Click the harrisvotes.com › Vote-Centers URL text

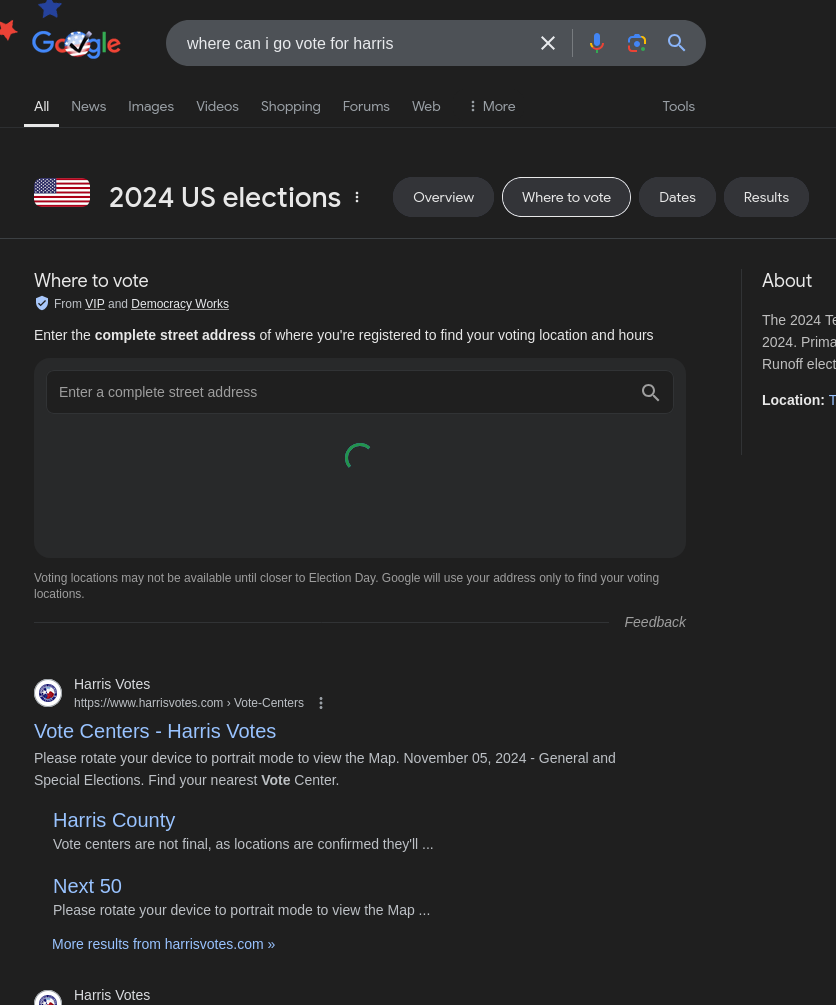[x=189, y=703]
